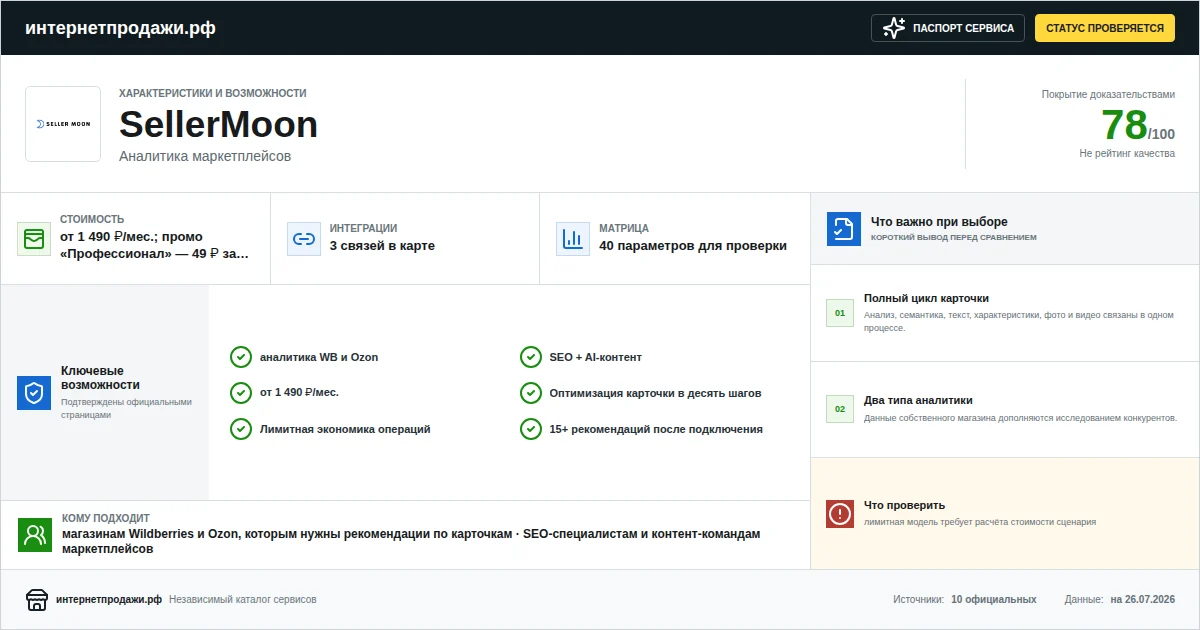
Task: Click the лимитная модель требует расчёта note
Action: [980, 522]
